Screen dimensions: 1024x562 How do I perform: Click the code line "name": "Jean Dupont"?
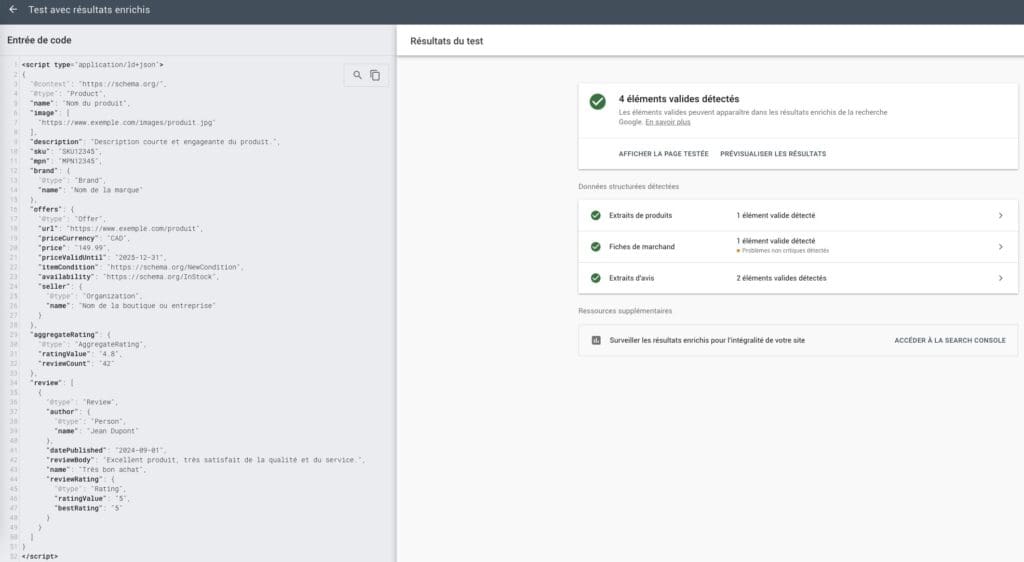pyautogui.click(x=97, y=431)
